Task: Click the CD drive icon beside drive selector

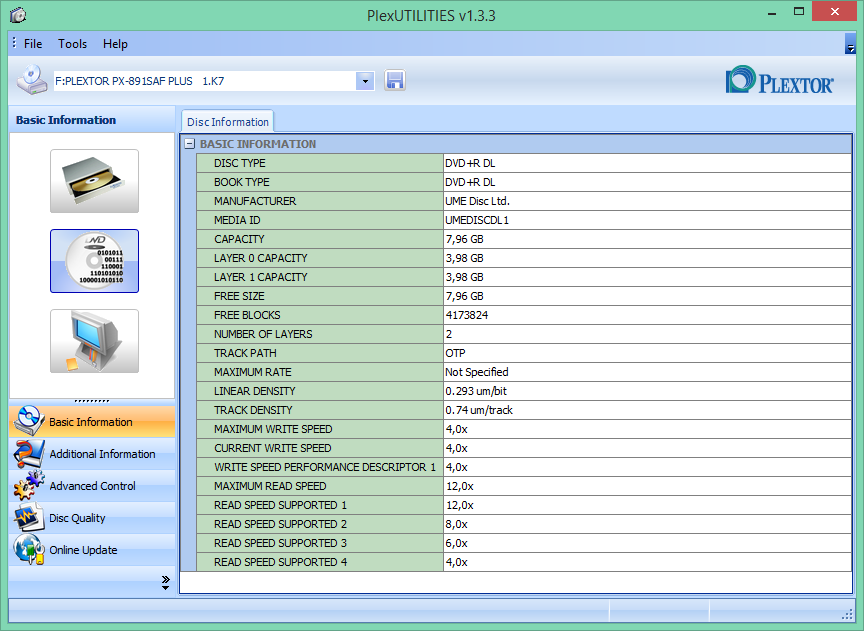Action: 32,80
